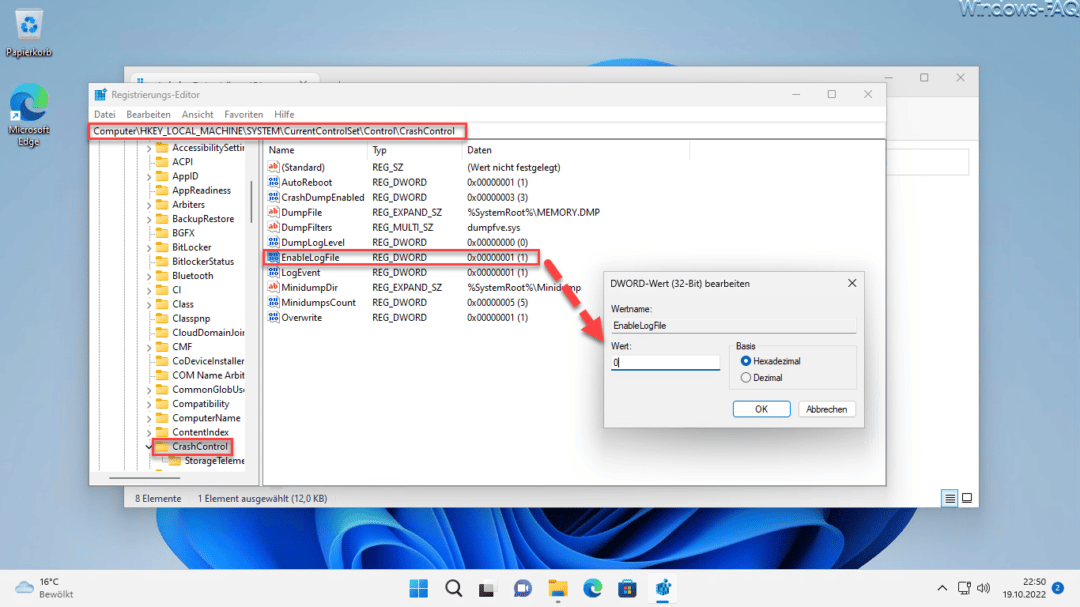Screen dimensions: 1080x607
Task: Switch to the expanded view icon in status bar
Action: click(966, 497)
